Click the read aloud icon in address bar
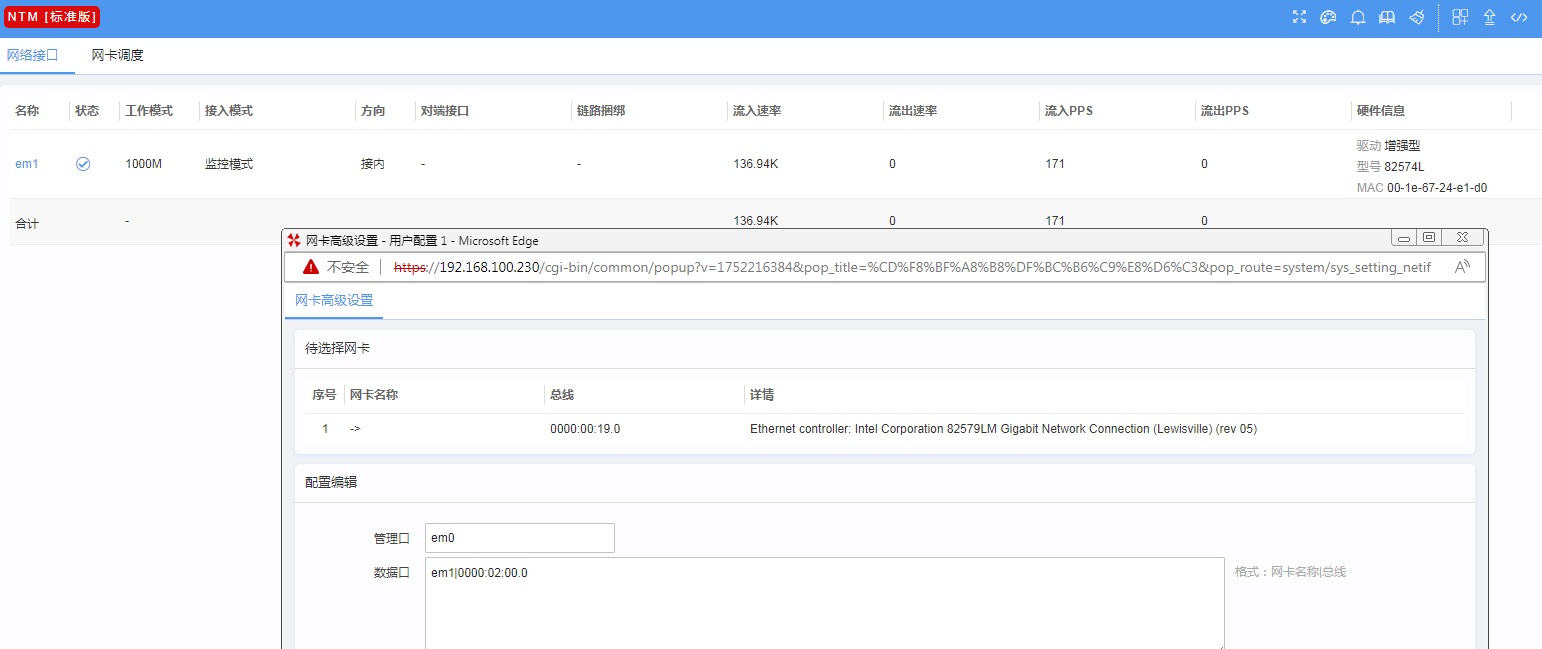The width and height of the screenshot is (1542, 649). tap(1461, 267)
